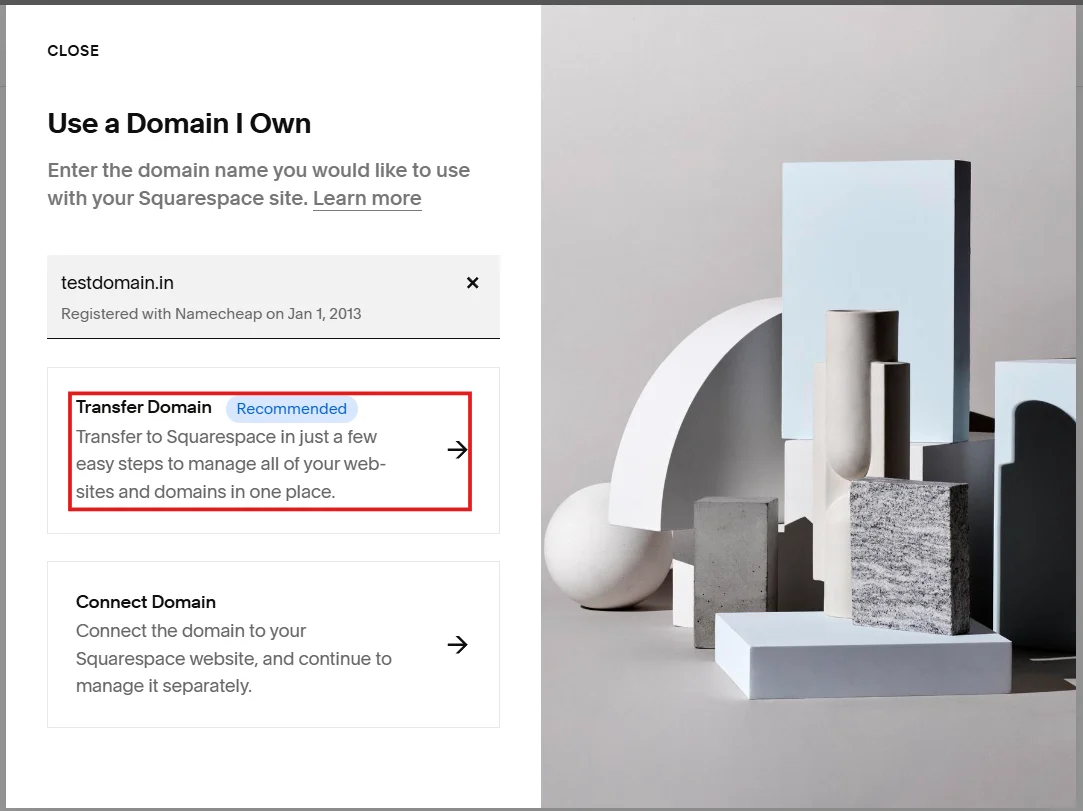Dismiss the Use a Domain I Own dialog
This screenshot has width=1083, height=811.
(73, 50)
